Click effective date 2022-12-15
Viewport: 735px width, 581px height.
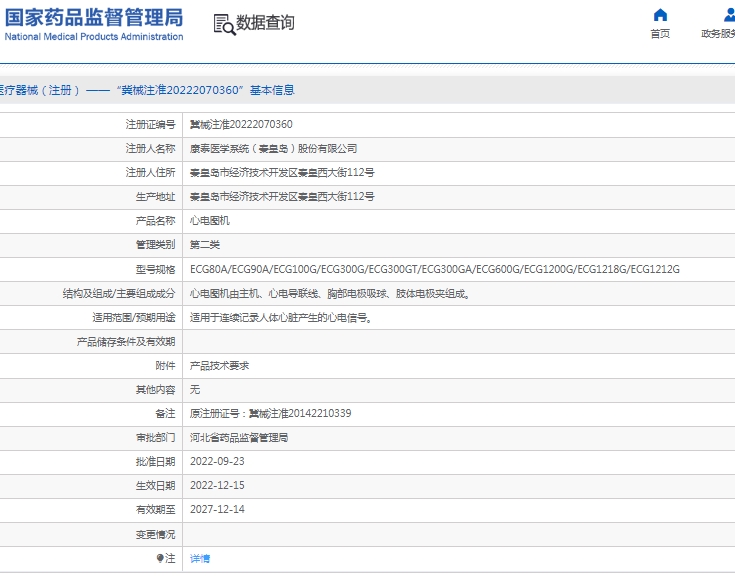217,485
